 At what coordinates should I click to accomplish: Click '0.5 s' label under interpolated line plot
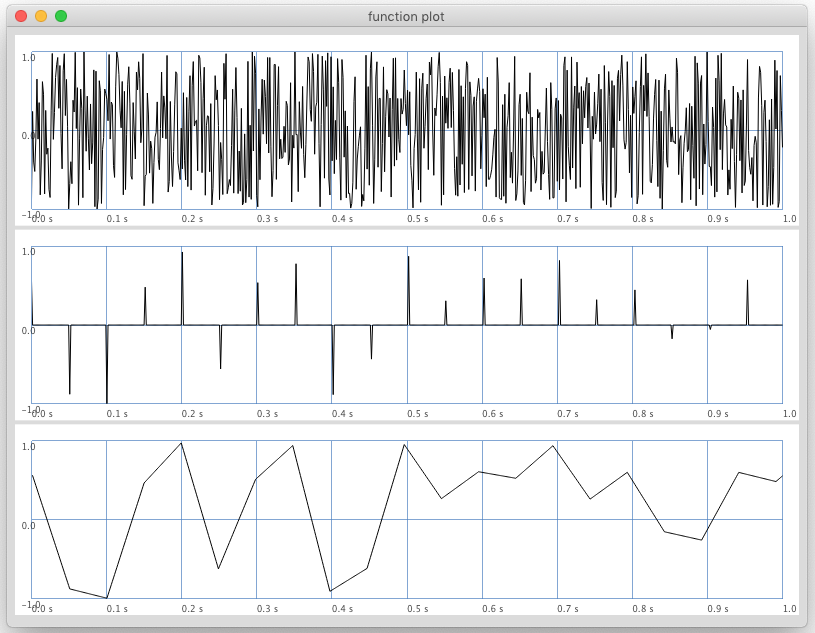click(x=417, y=609)
